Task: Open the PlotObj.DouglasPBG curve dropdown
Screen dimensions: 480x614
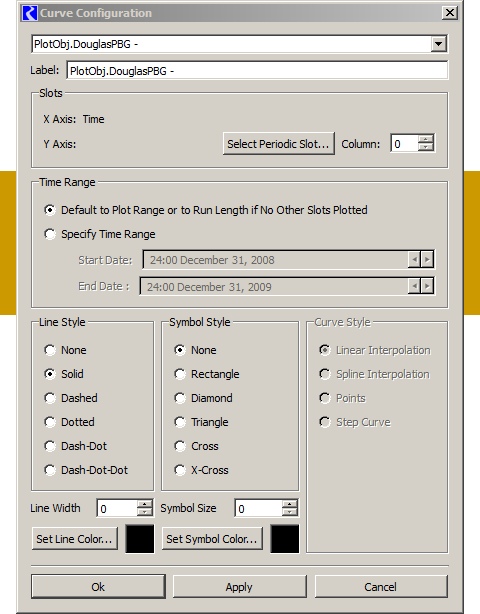Action: click(x=438, y=44)
